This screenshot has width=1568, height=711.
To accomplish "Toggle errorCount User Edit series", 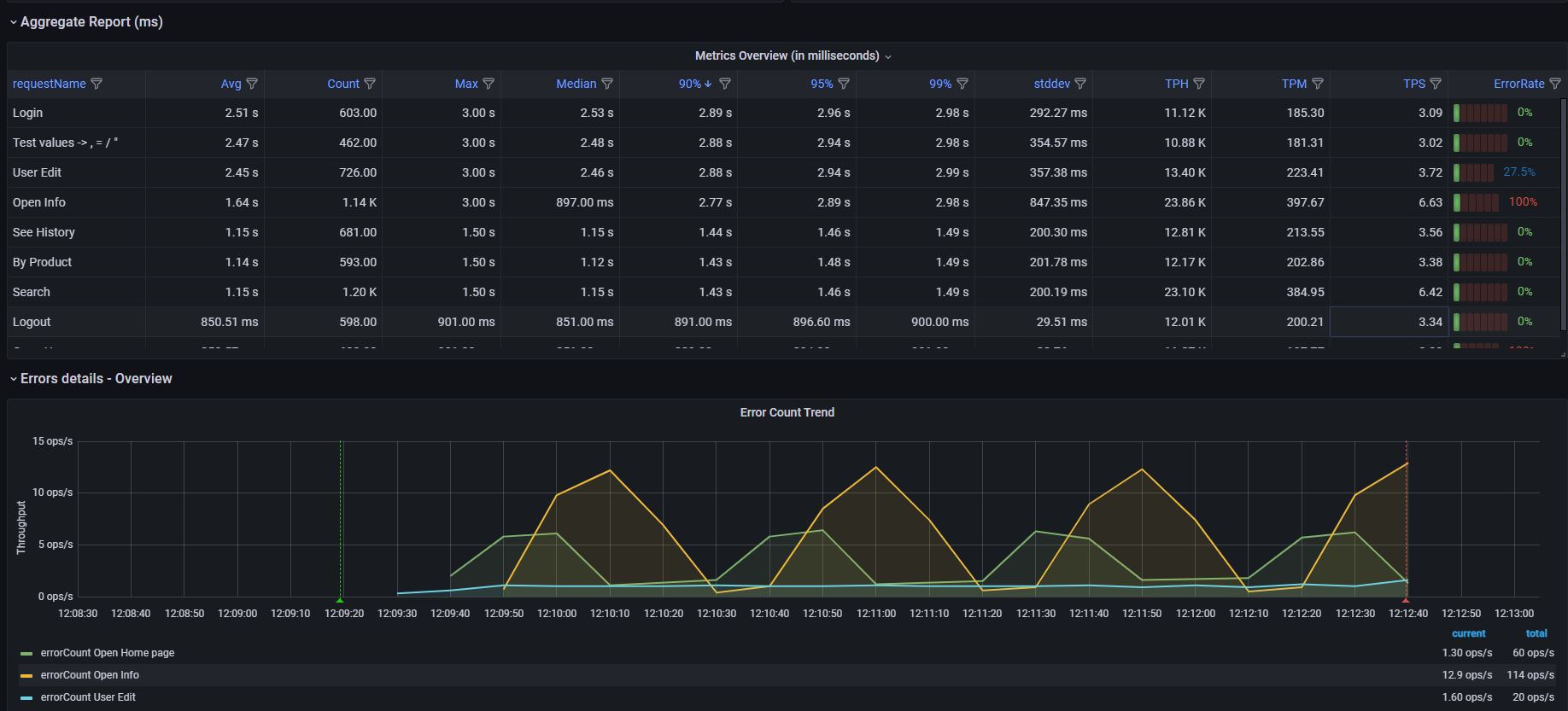I will [x=88, y=697].
